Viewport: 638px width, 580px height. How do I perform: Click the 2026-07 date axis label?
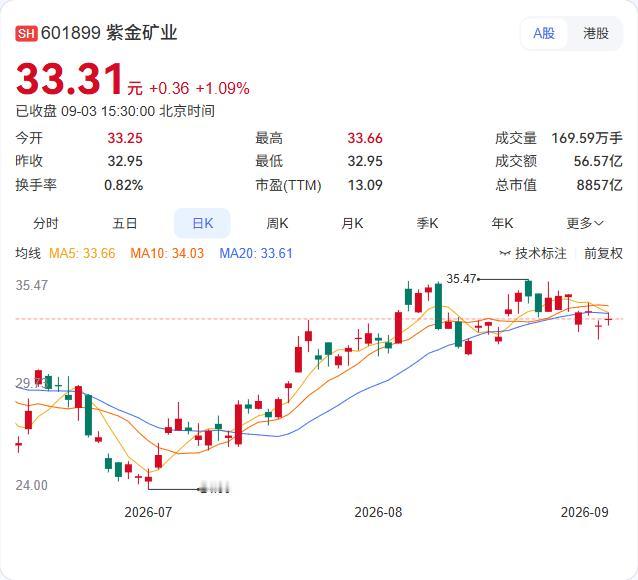pyautogui.click(x=148, y=512)
